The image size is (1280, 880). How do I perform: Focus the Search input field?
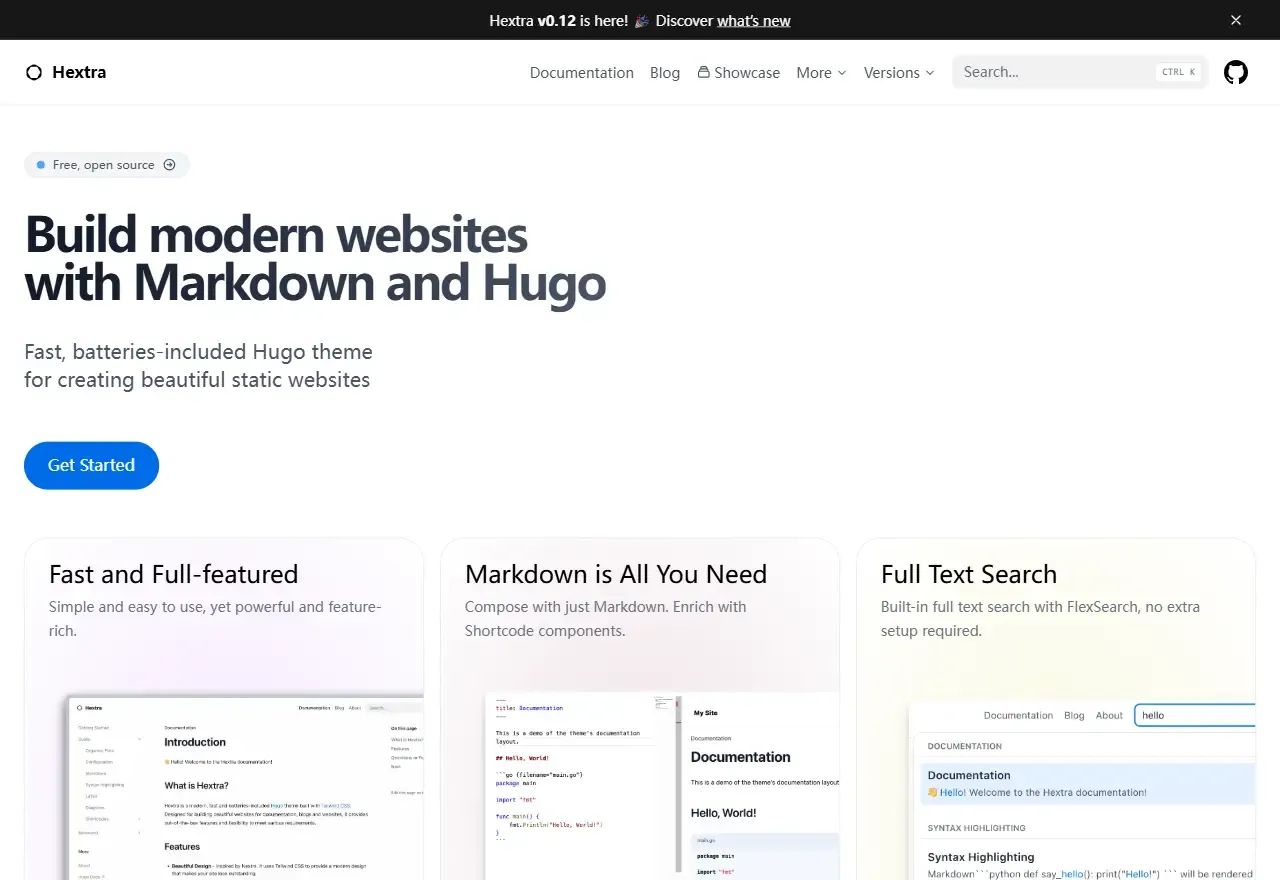point(1080,72)
